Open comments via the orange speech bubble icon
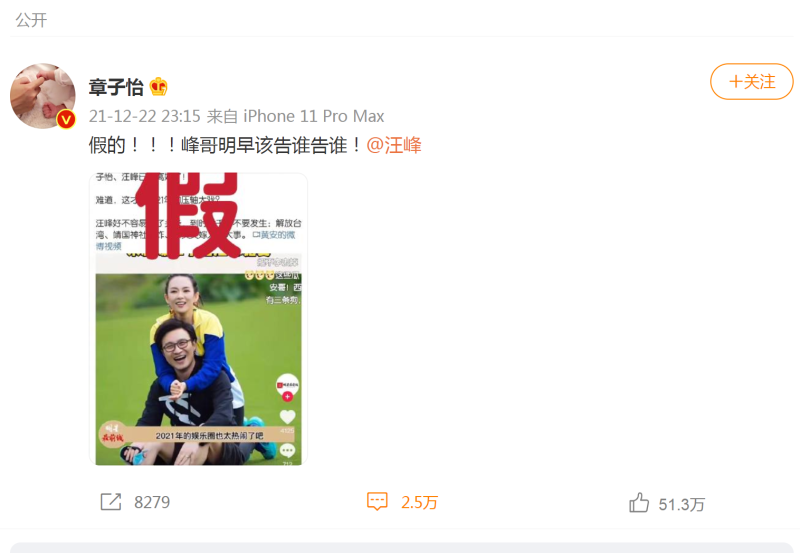800x553 pixels. pyautogui.click(x=377, y=502)
